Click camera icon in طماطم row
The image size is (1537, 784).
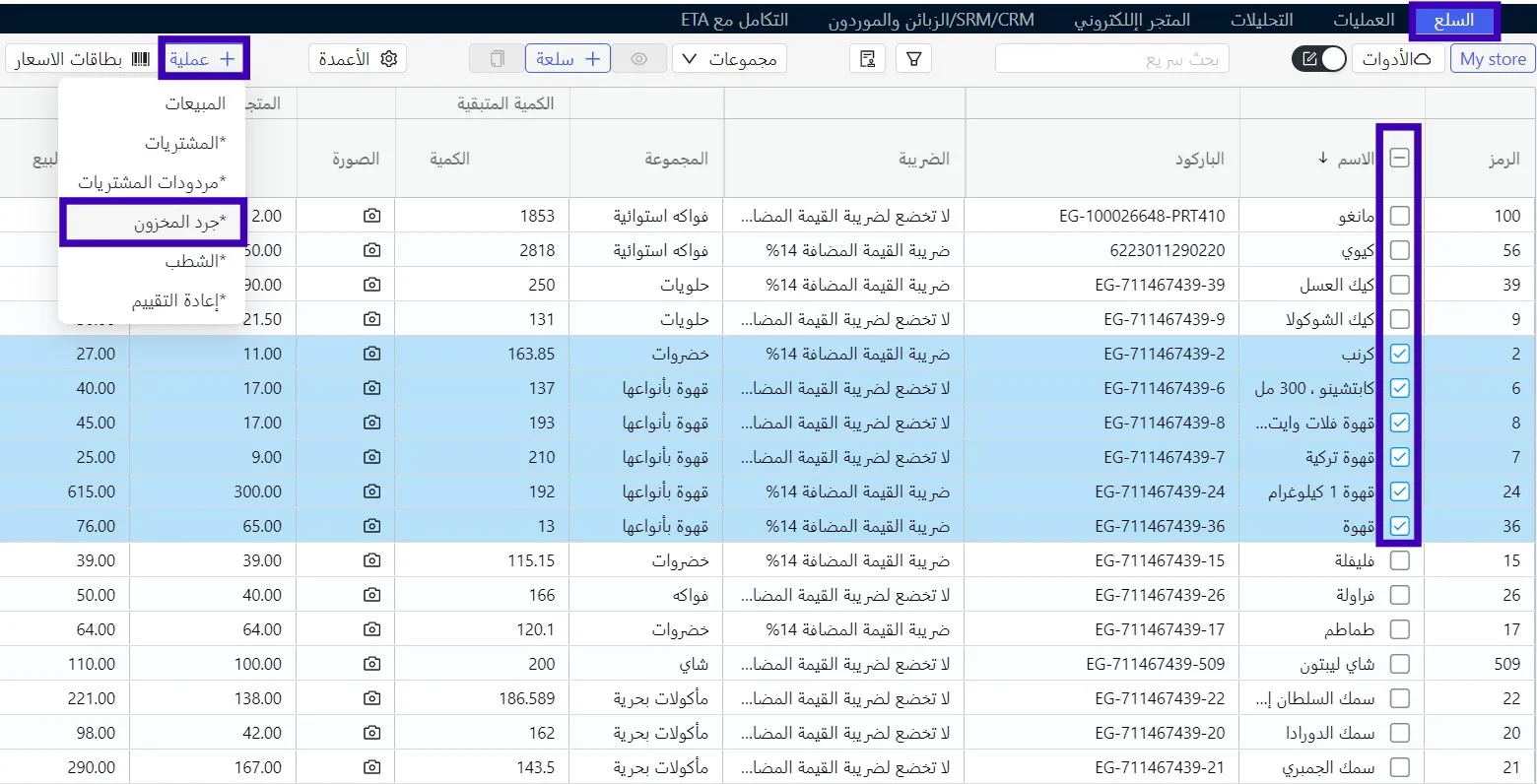(371, 629)
